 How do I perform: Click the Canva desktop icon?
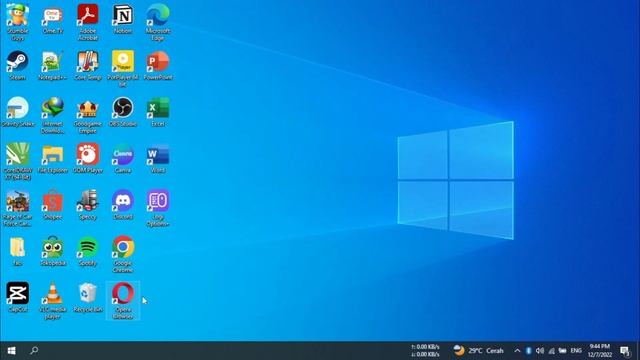123,158
